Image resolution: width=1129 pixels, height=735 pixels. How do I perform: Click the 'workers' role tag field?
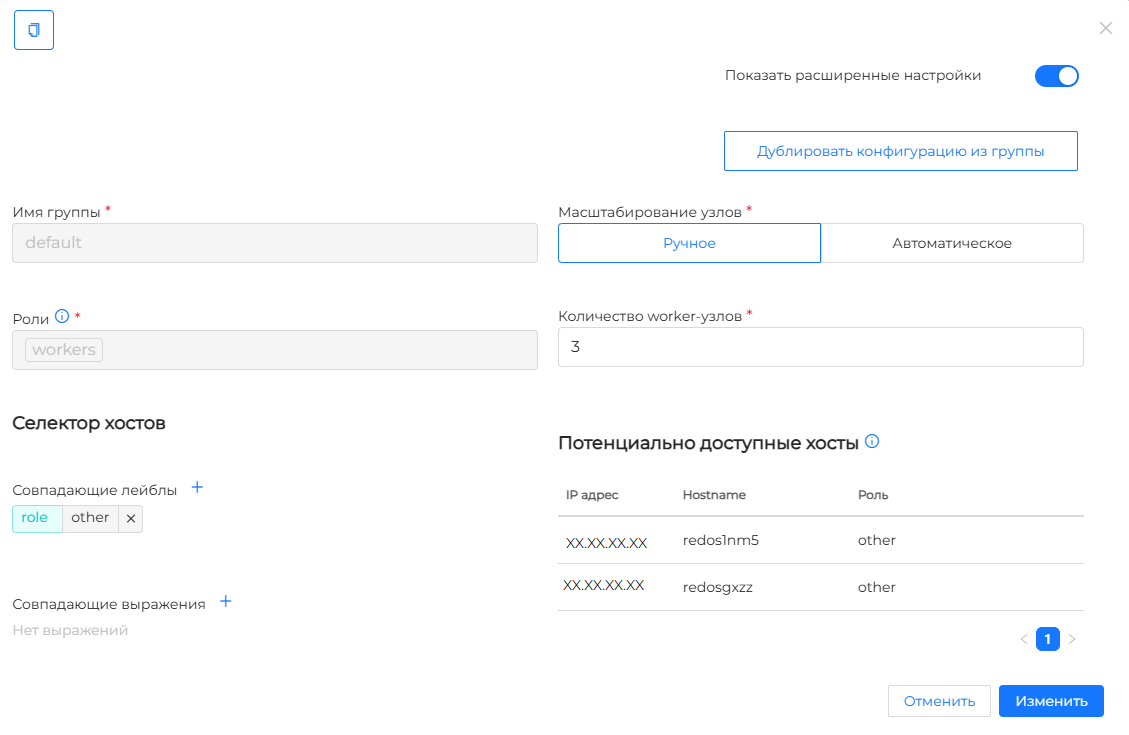click(x=274, y=350)
